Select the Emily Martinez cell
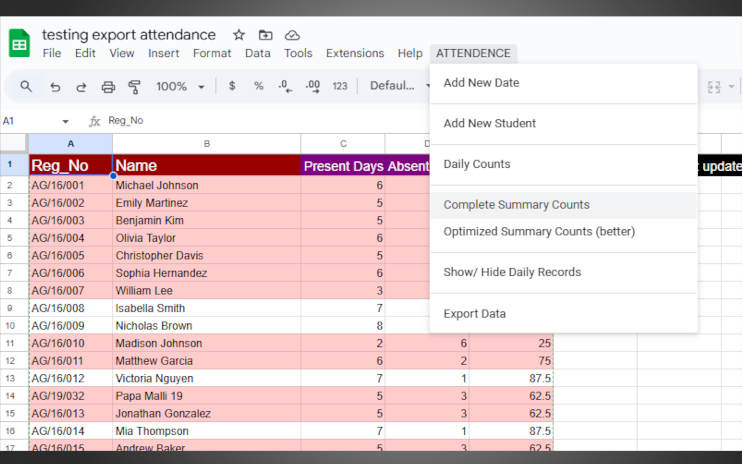 [206, 203]
